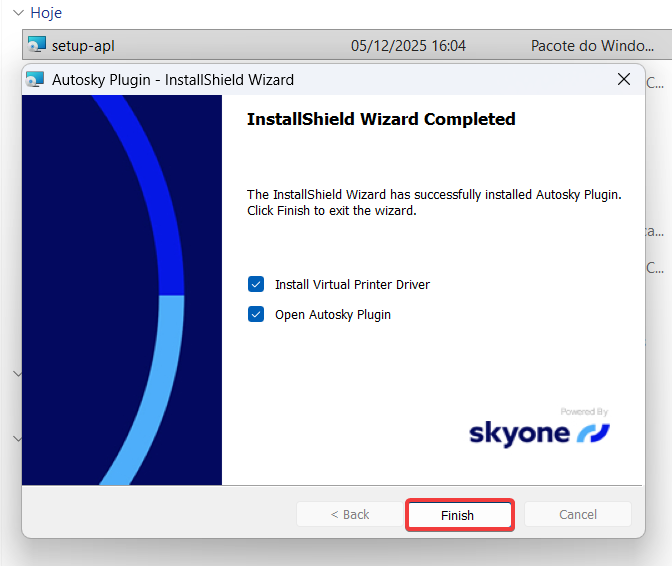
Task: Click the Cancel button
Action: [x=578, y=515]
